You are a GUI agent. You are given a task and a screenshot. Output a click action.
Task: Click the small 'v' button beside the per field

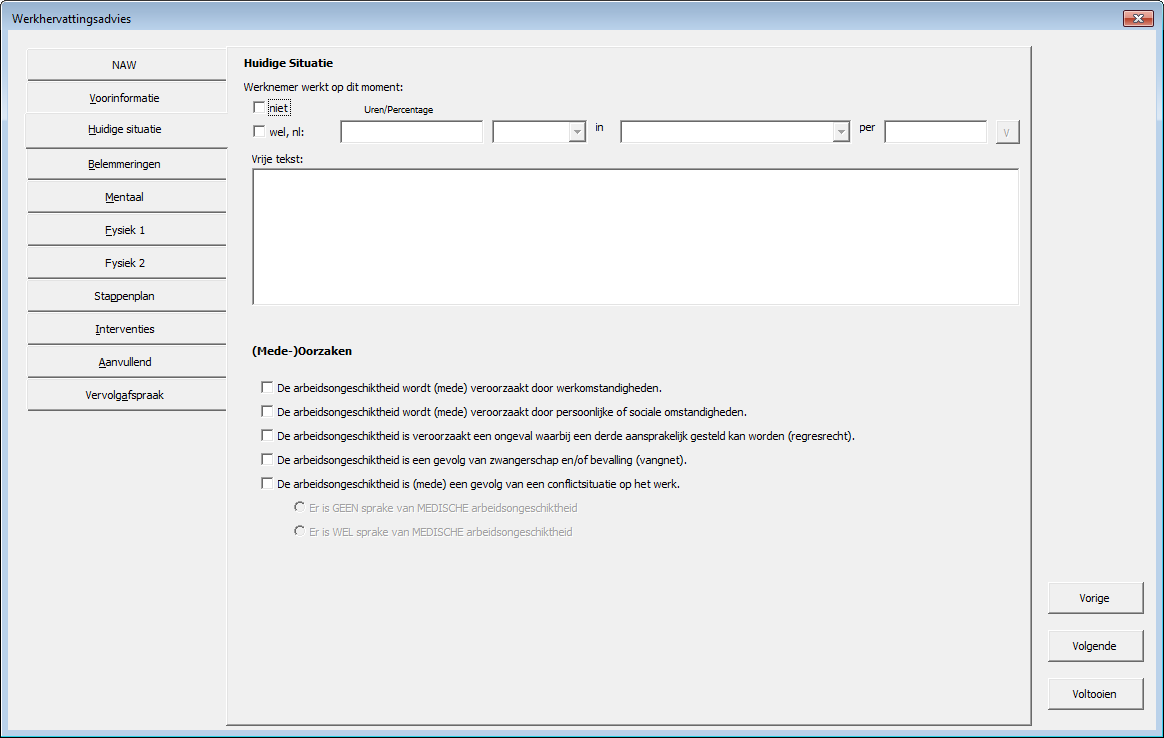coord(1007,132)
